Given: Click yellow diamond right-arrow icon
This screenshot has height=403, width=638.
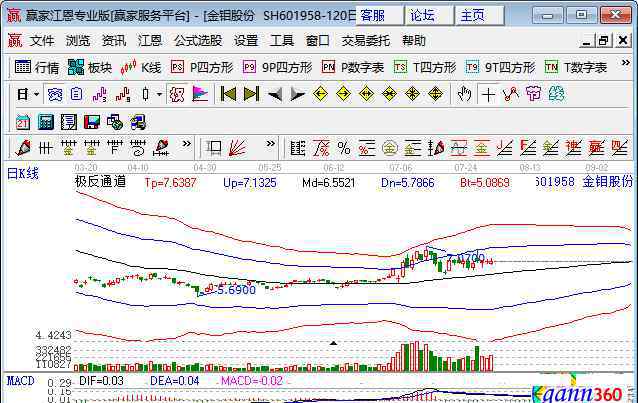Looking at the screenshot, I should coord(343,94).
